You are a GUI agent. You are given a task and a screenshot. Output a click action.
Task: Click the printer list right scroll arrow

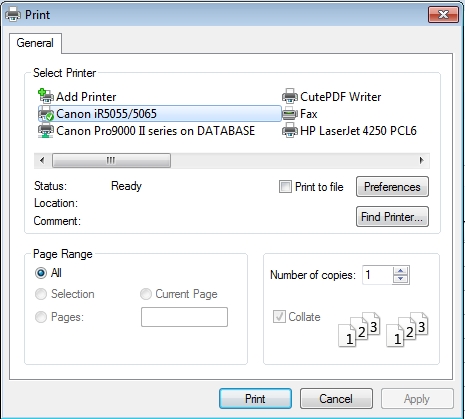click(x=422, y=160)
